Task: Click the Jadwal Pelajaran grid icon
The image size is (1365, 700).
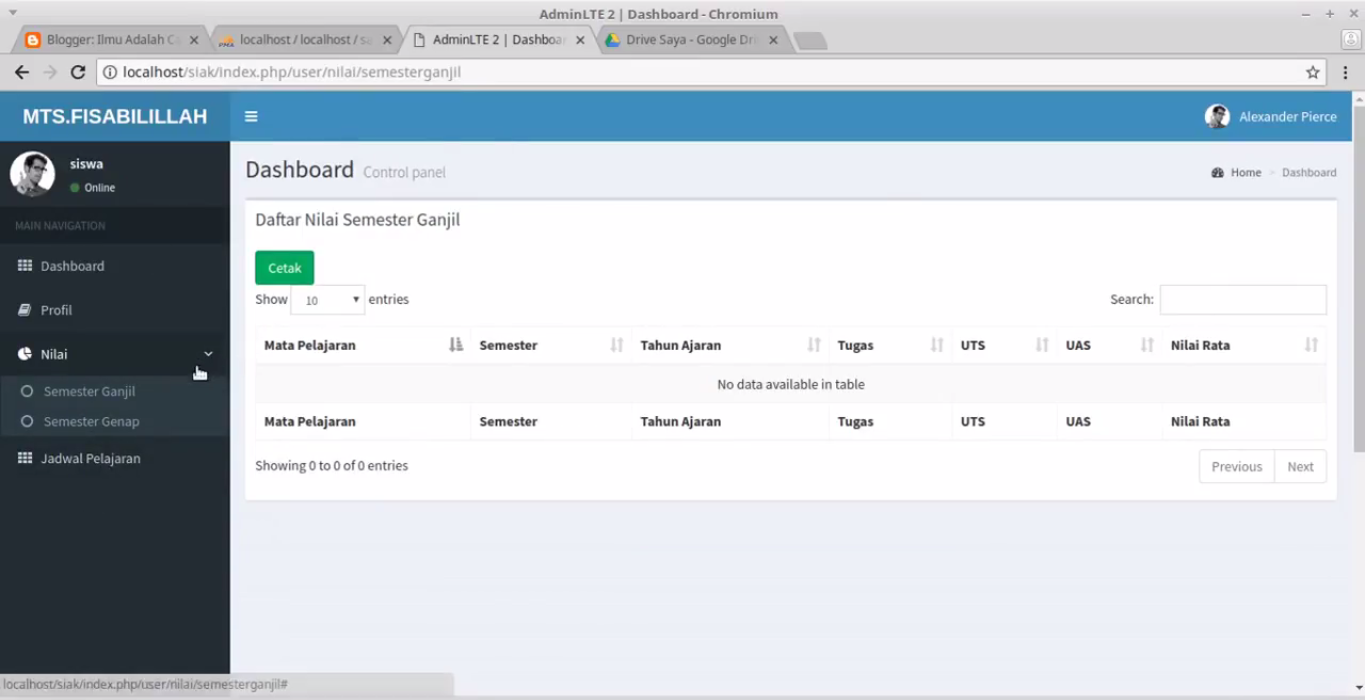Action: click(x=25, y=458)
